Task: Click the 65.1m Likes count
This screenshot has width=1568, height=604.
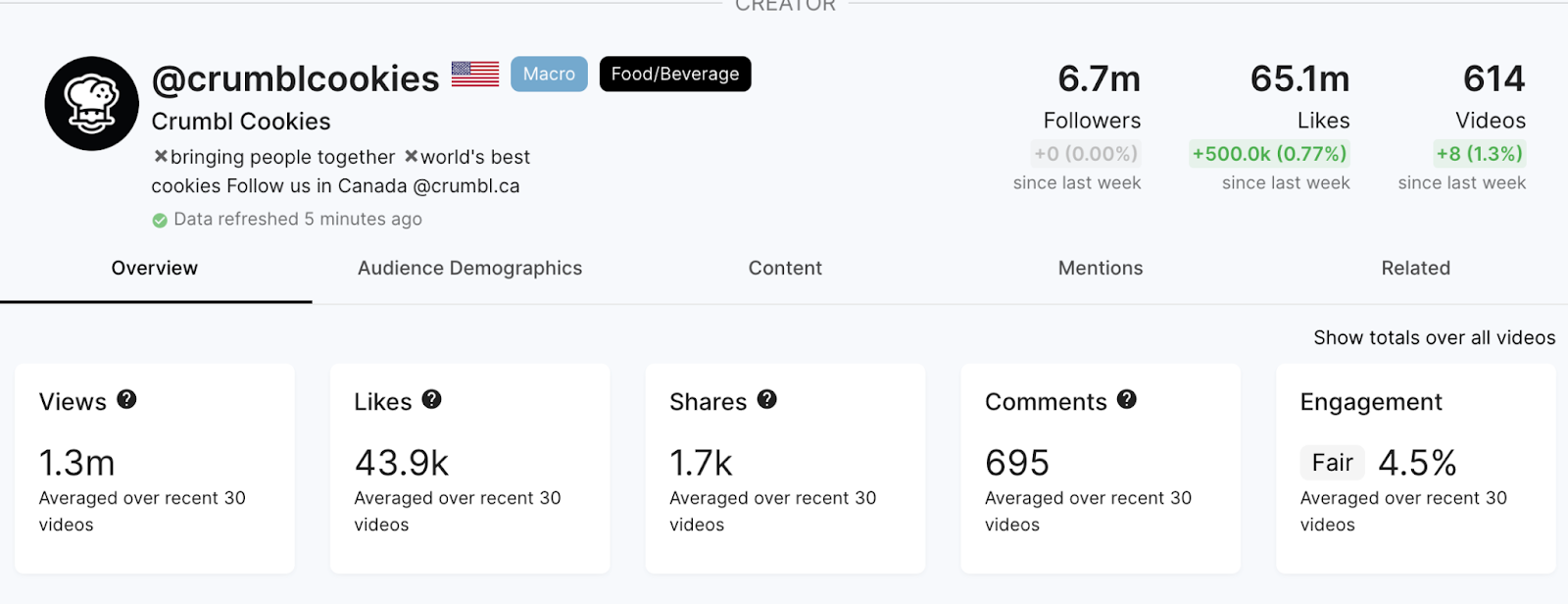Action: coord(1299,78)
